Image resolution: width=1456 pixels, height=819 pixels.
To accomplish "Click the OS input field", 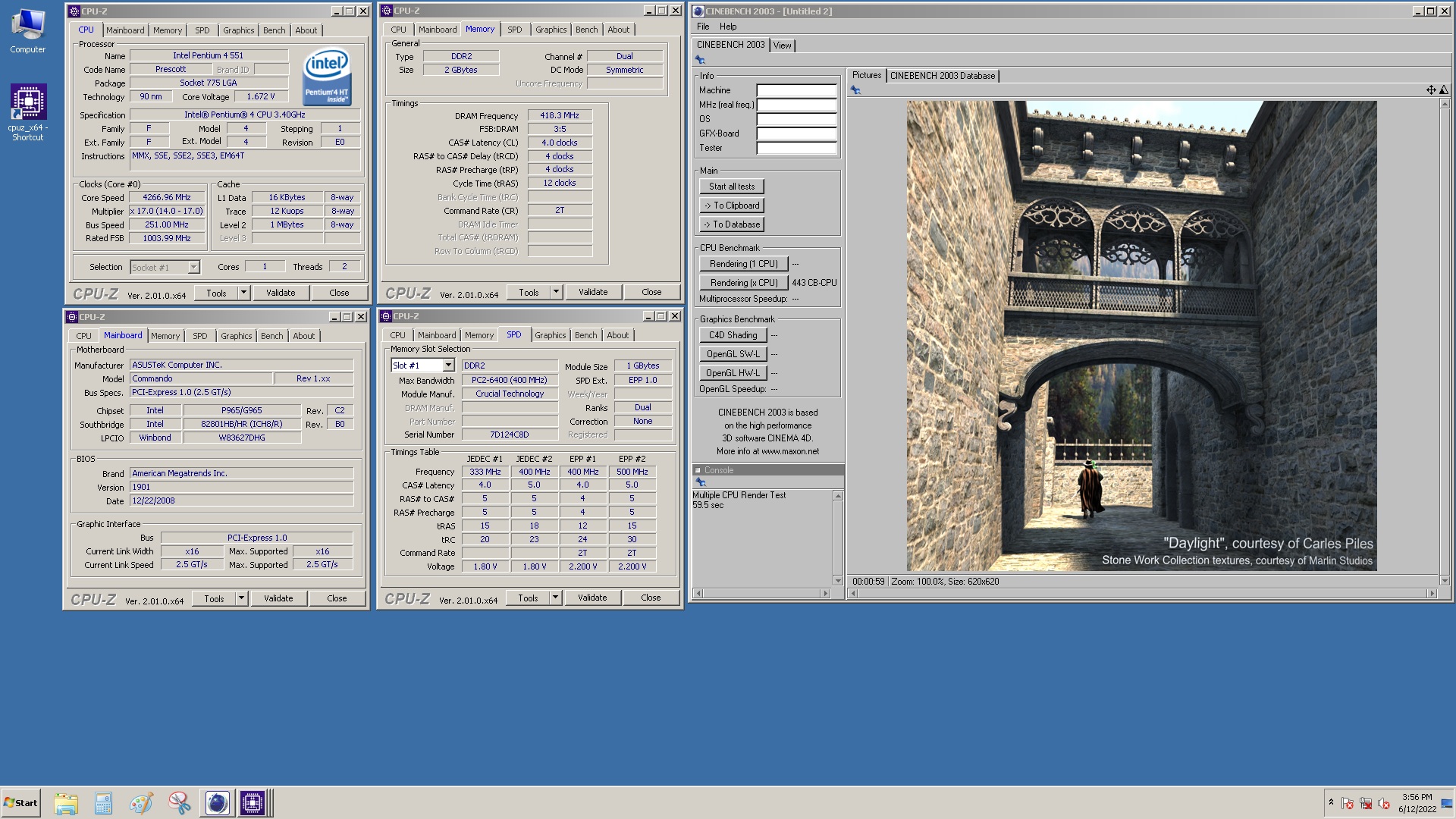I will pyautogui.click(x=796, y=119).
